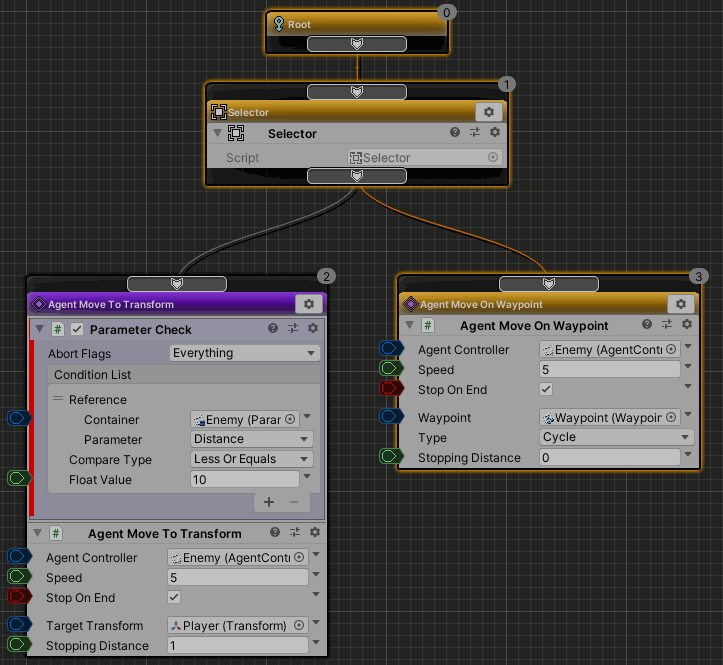Open presets for Parameter Check component
The height and width of the screenshot is (665, 723).
click(293, 328)
